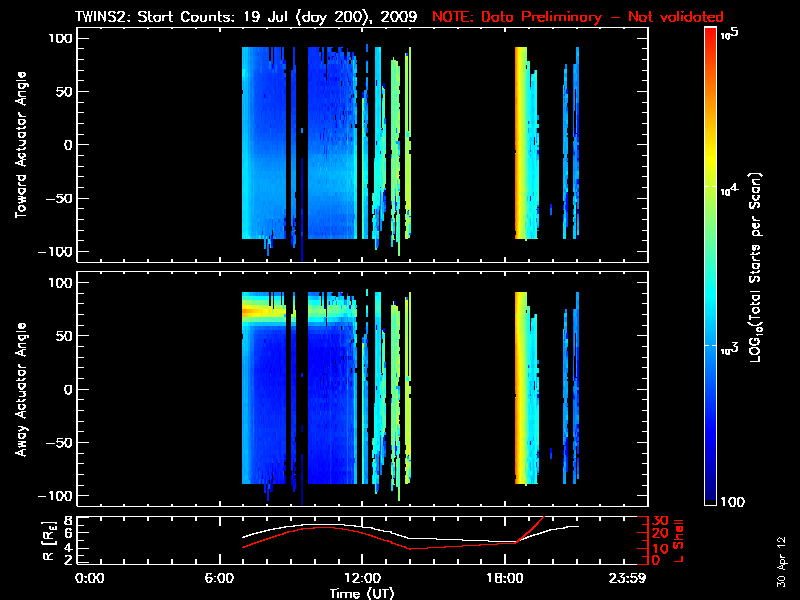This screenshot has width=800, height=600.
Task: Click the 'LOG10(Total Starts per Scan)' colorbar label
Action: (760, 268)
